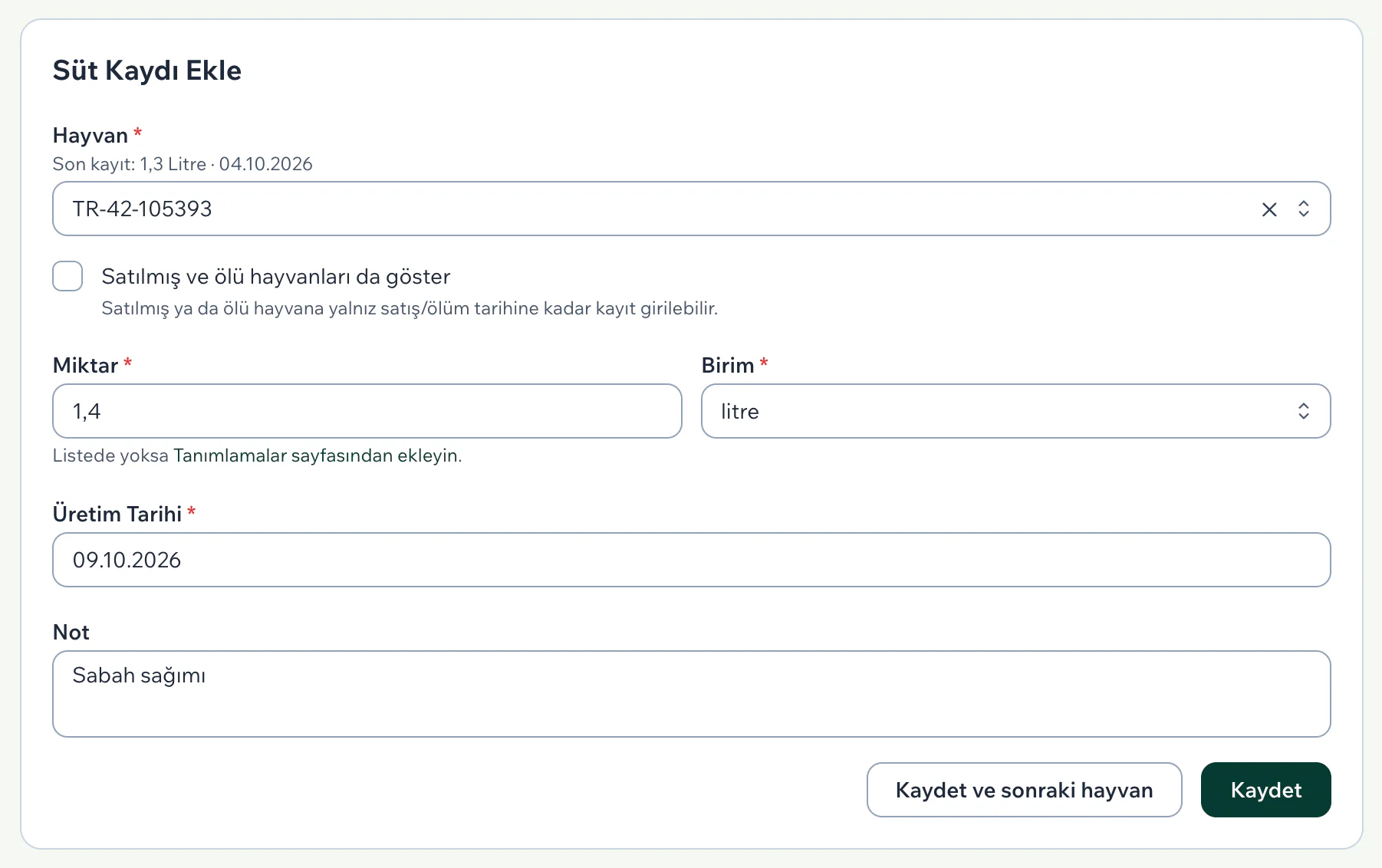Click the 'Son kayıt: 1,3 Litre' hint text
1382x868 pixels.
tap(183, 164)
